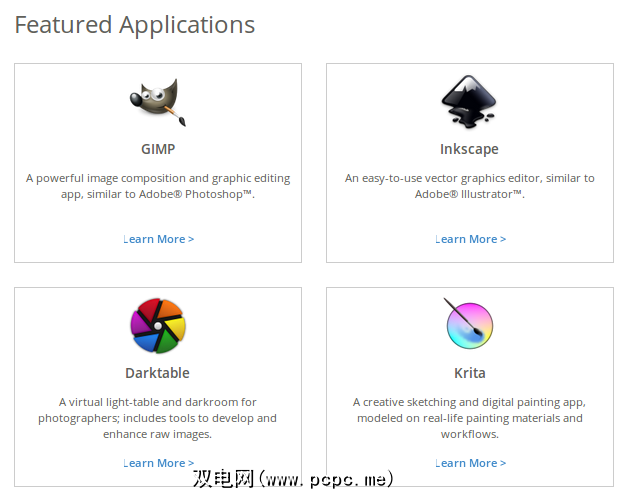Click Inkscape description mentioning Adobe Illustrator

tap(470, 186)
